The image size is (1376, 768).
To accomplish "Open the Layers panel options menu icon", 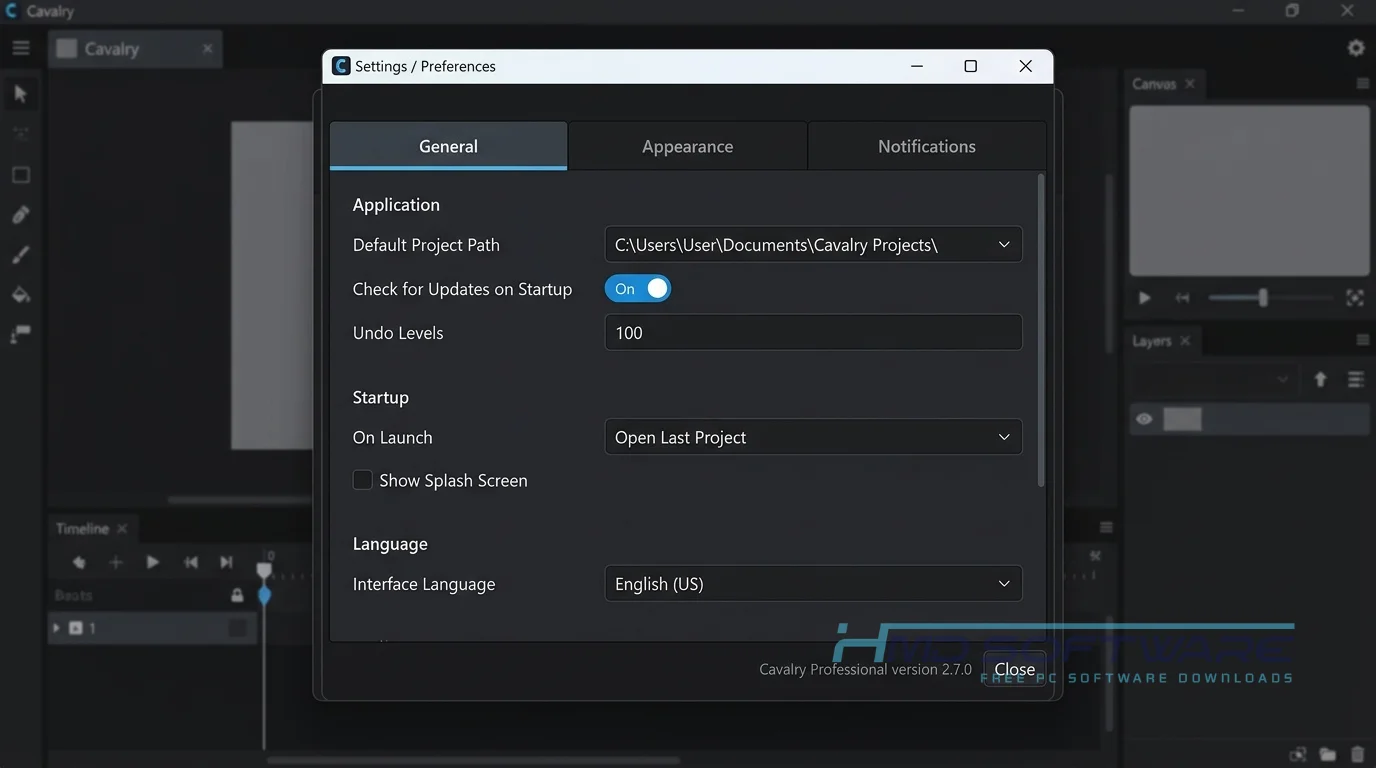I will point(1362,341).
